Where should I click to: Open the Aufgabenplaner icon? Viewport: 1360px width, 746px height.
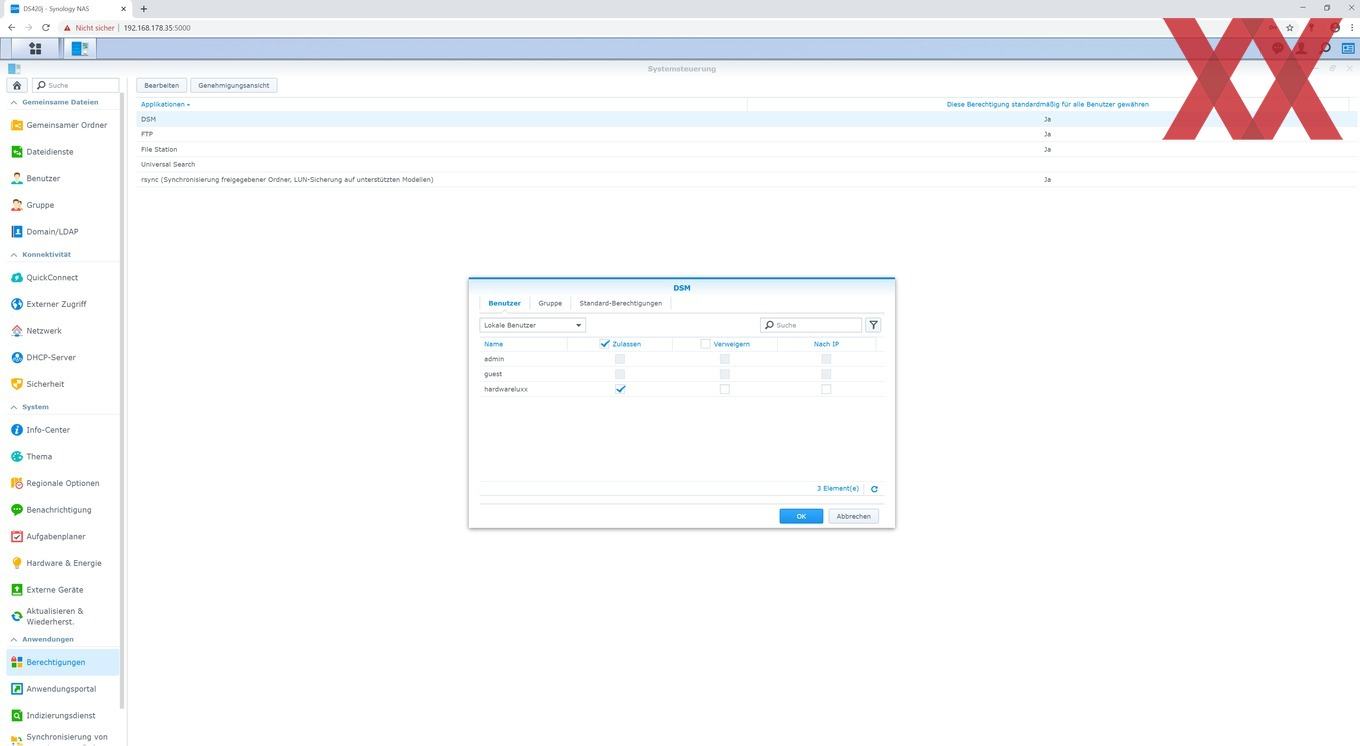(x=17, y=537)
